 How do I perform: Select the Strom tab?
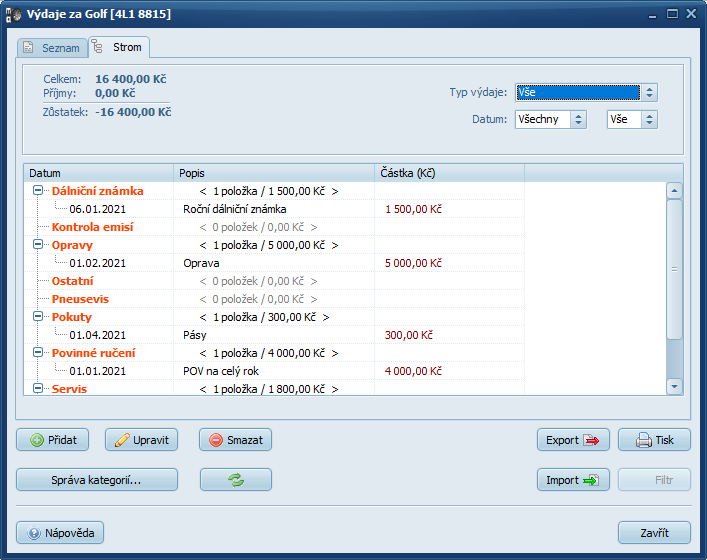pyautogui.click(x=119, y=47)
